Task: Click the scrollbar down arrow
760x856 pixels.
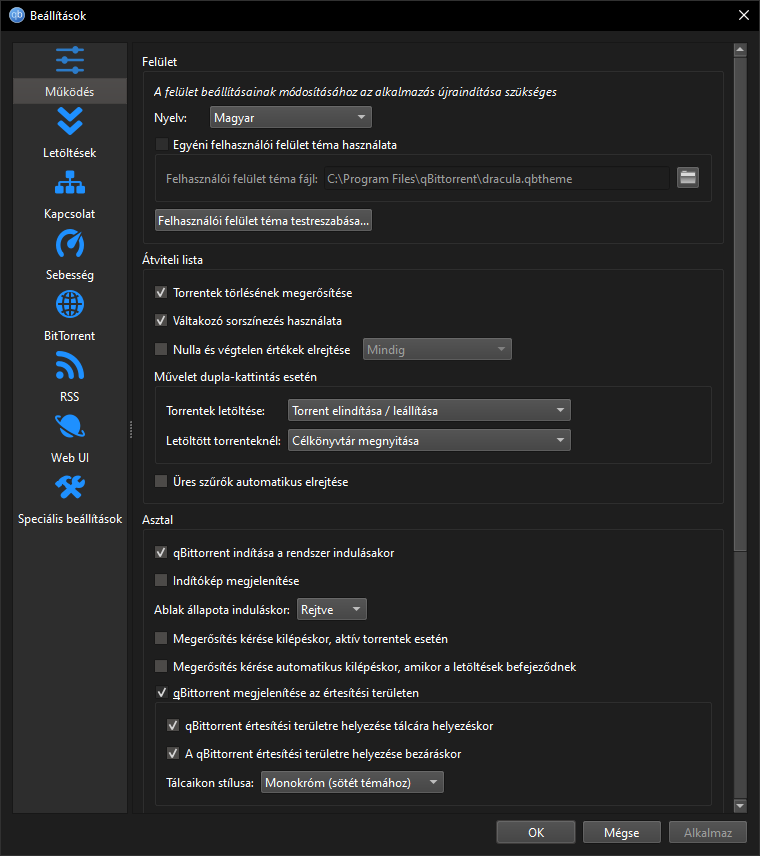Action: pos(740,806)
